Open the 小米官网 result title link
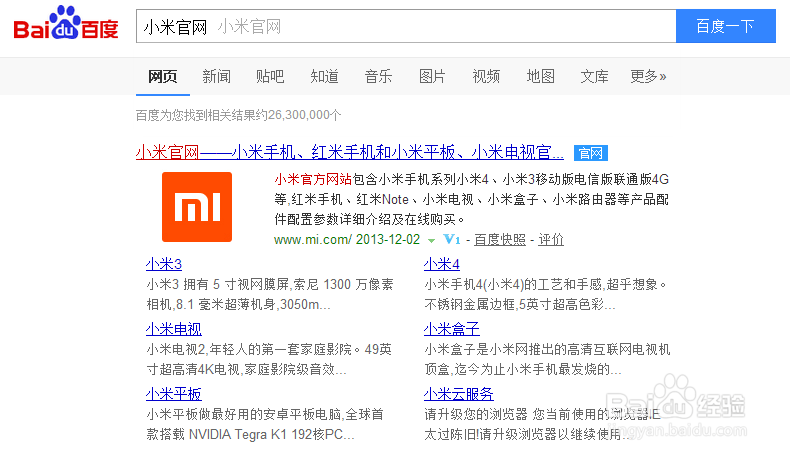The image size is (790, 458). coord(350,152)
